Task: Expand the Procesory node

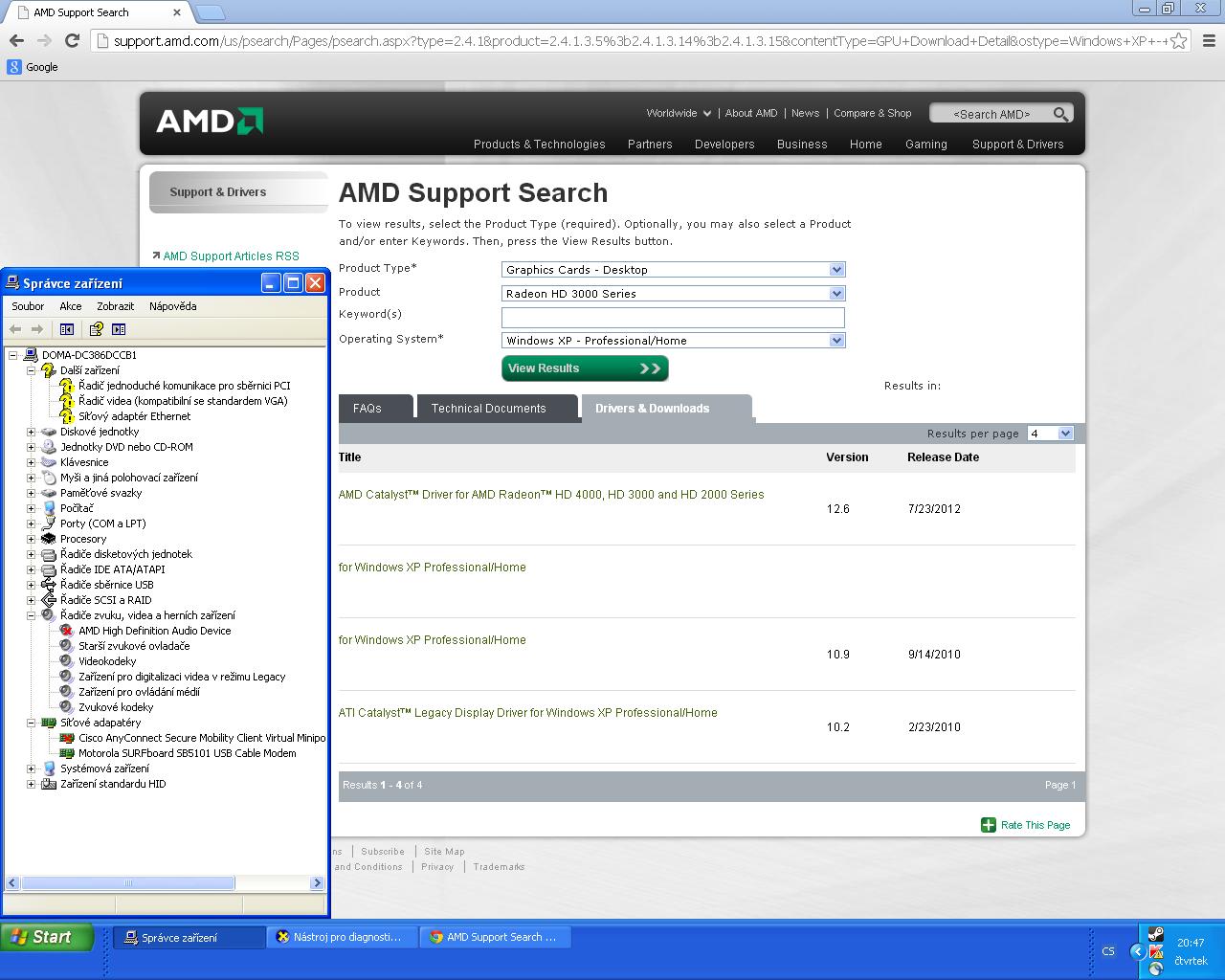Action: (x=31, y=539)
